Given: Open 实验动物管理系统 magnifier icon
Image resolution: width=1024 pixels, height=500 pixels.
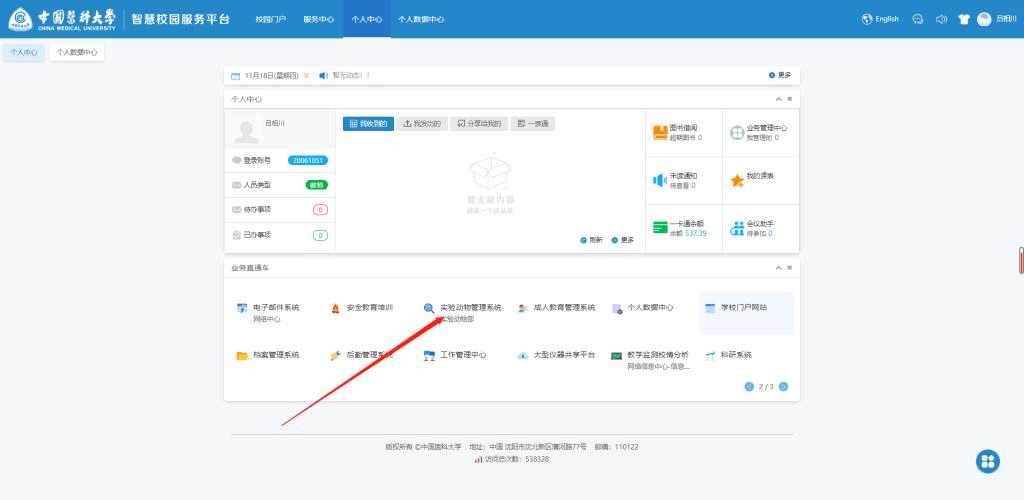Looking at the screenshot, I should (429, 309).
